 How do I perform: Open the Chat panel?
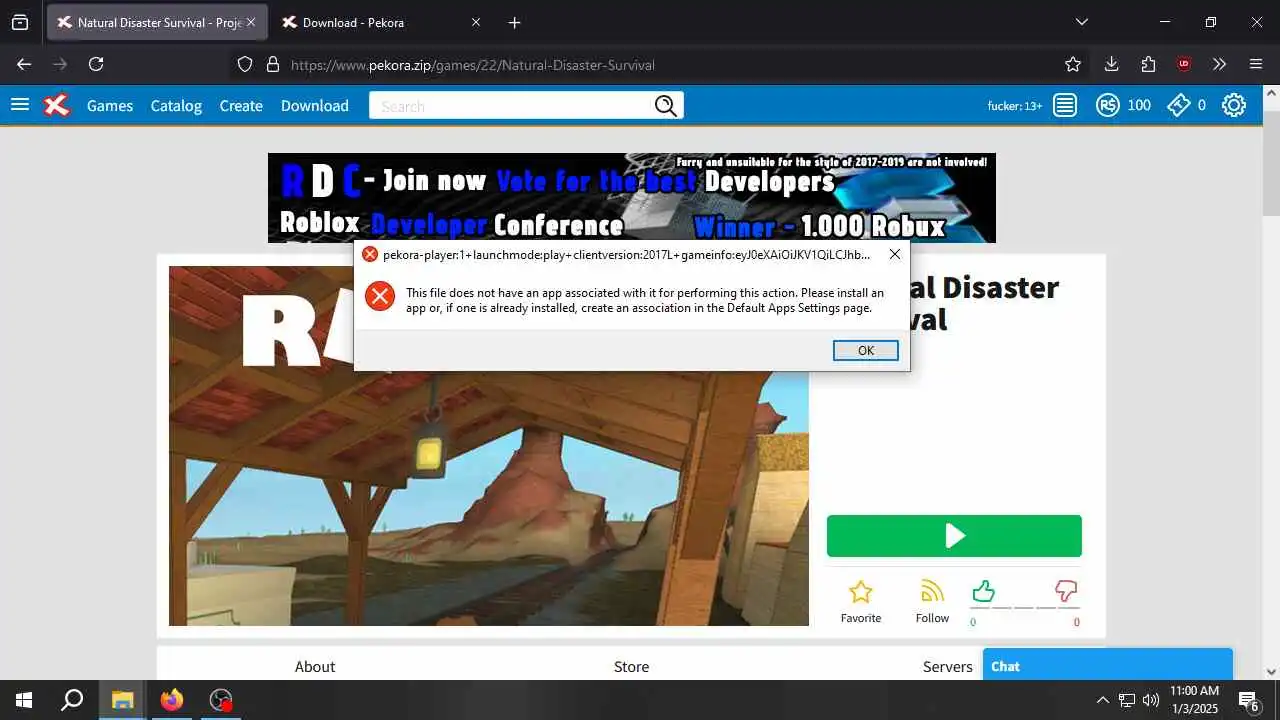click(x=1107, y=665)
